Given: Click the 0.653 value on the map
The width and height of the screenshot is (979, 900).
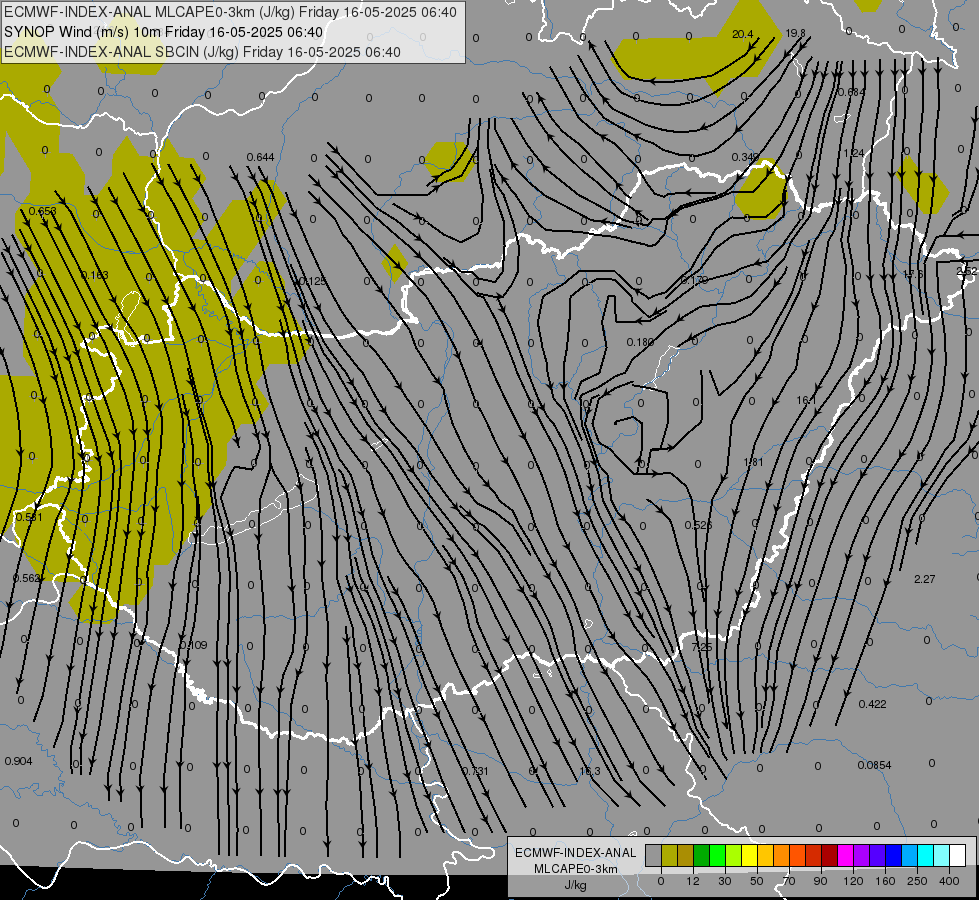Looking at the screenshot, I should [42, 211].
